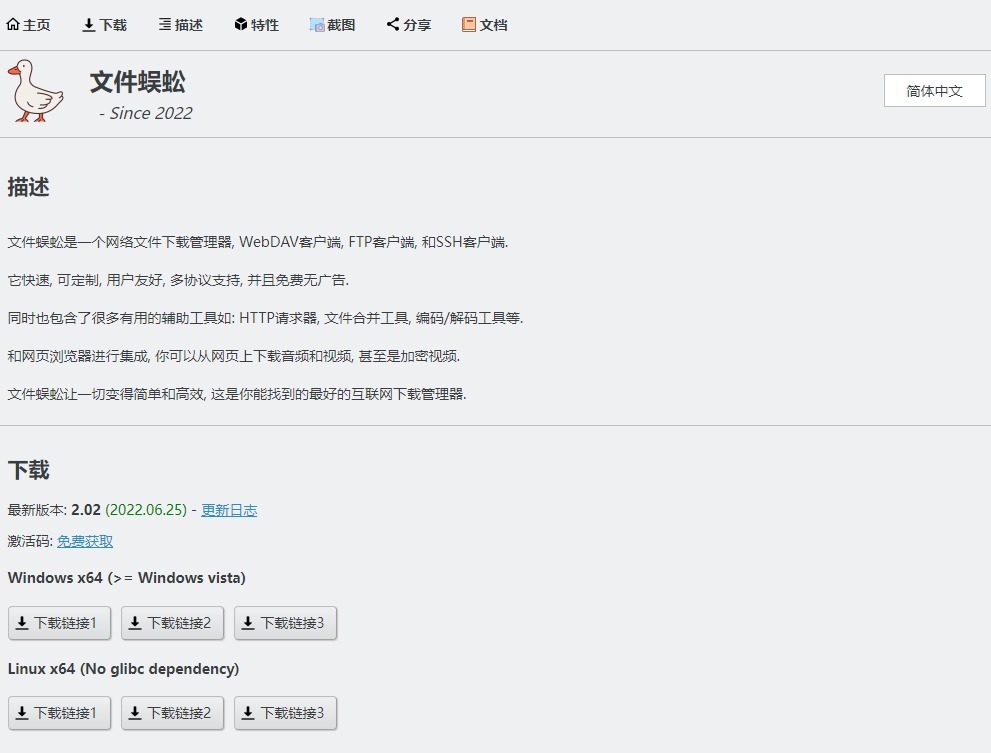Viewport: 991px width, 753px height.
Task: Click the 文件蜈蚣 site title
Action: [138, 82]
